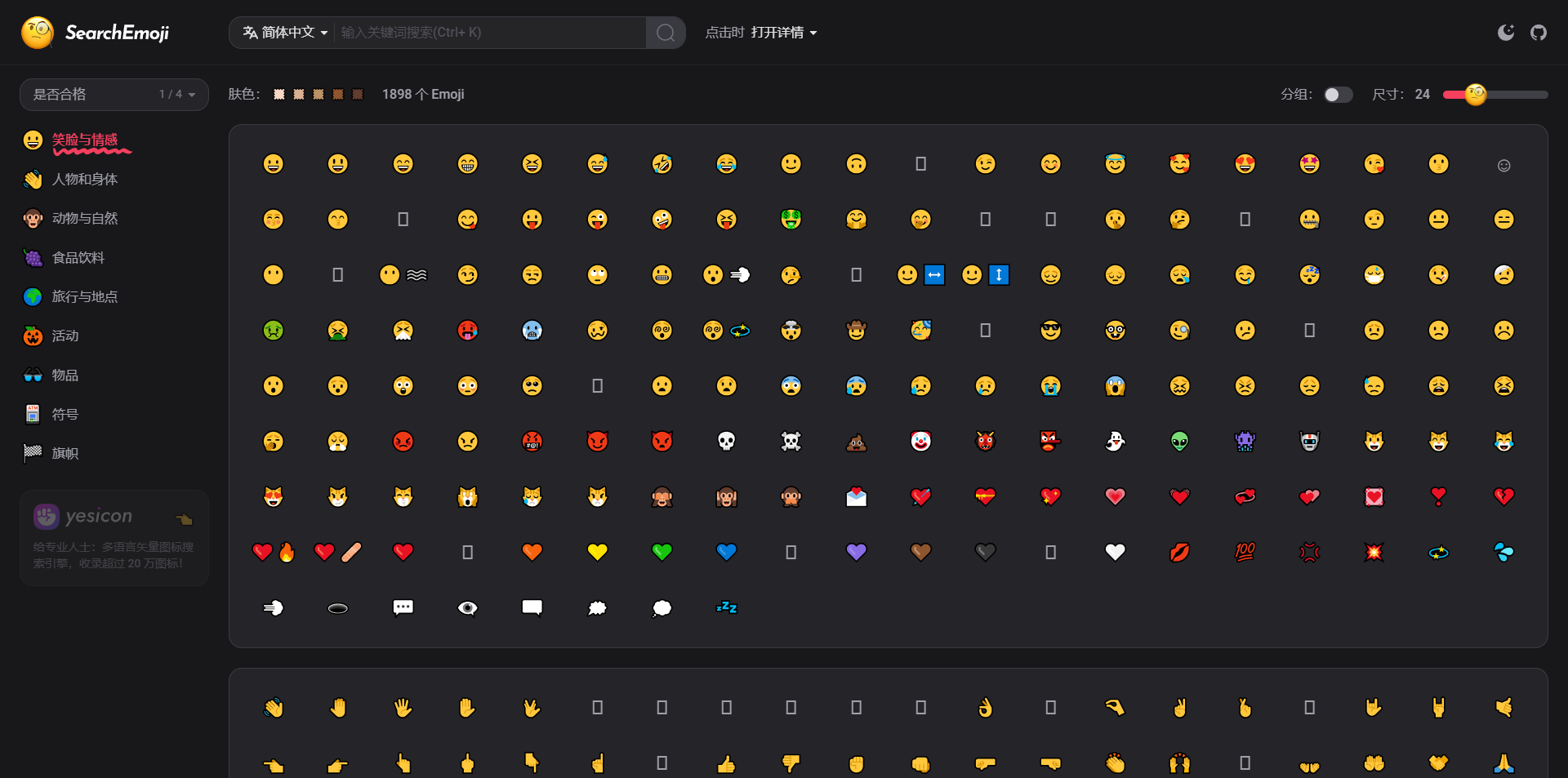Choose the green alien emoji
The height and width of the screenshot is (778, 1568).
point(1179,442)
